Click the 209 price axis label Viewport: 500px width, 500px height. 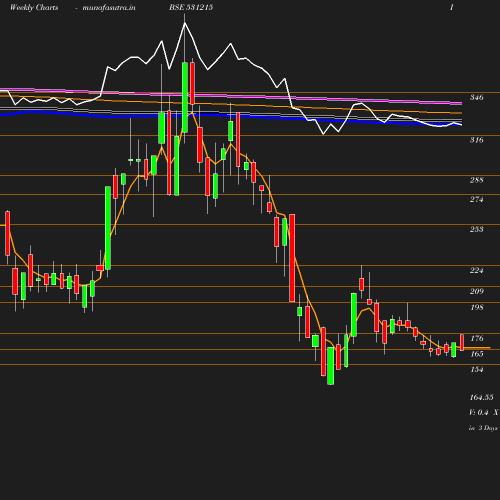click(x=477, y=291)
